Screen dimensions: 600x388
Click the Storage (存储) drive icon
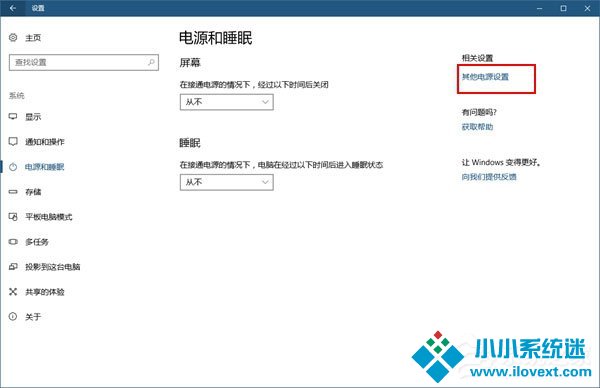pos(13,191)
